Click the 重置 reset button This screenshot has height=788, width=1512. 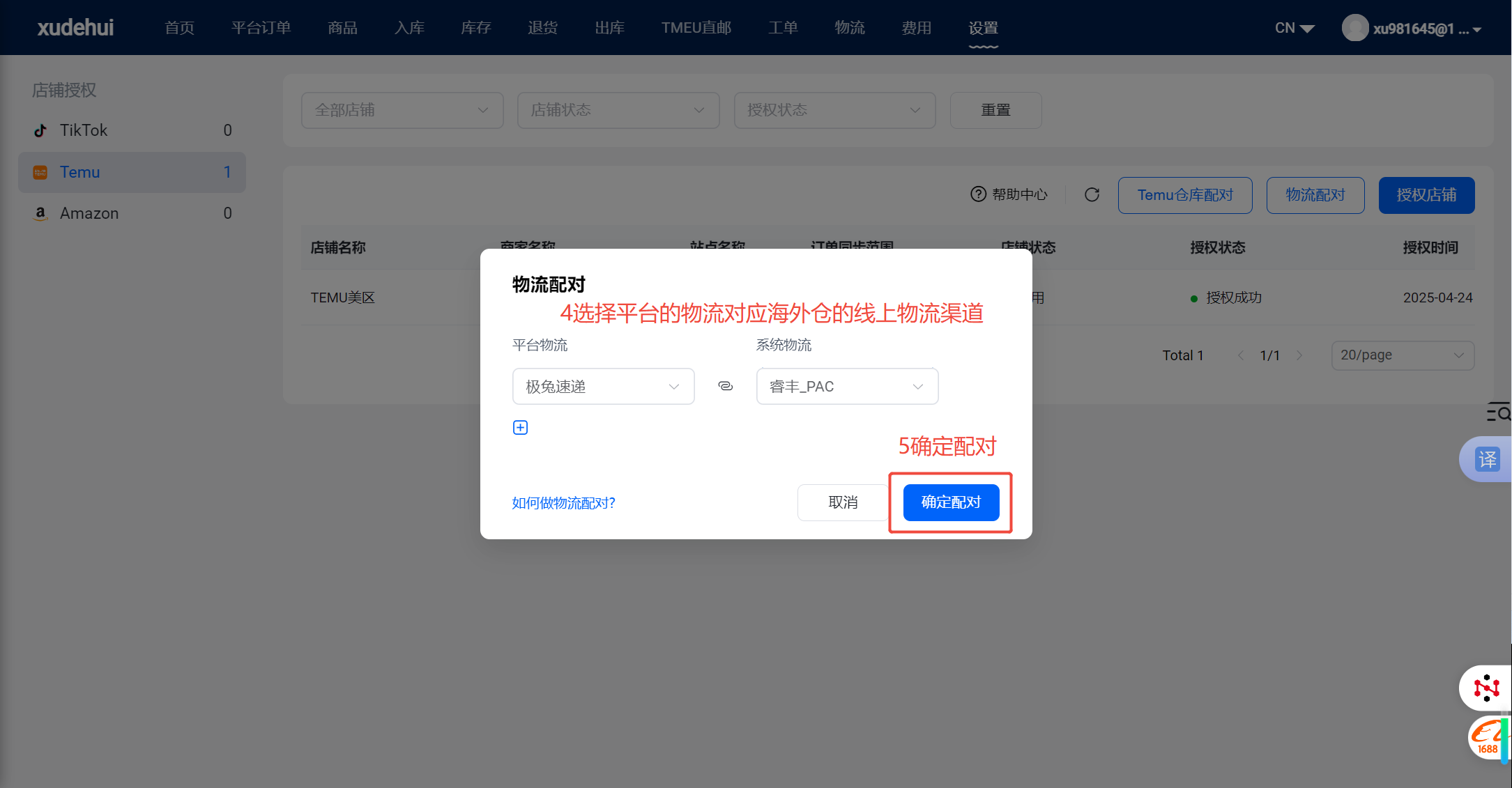tap(995, 110)
